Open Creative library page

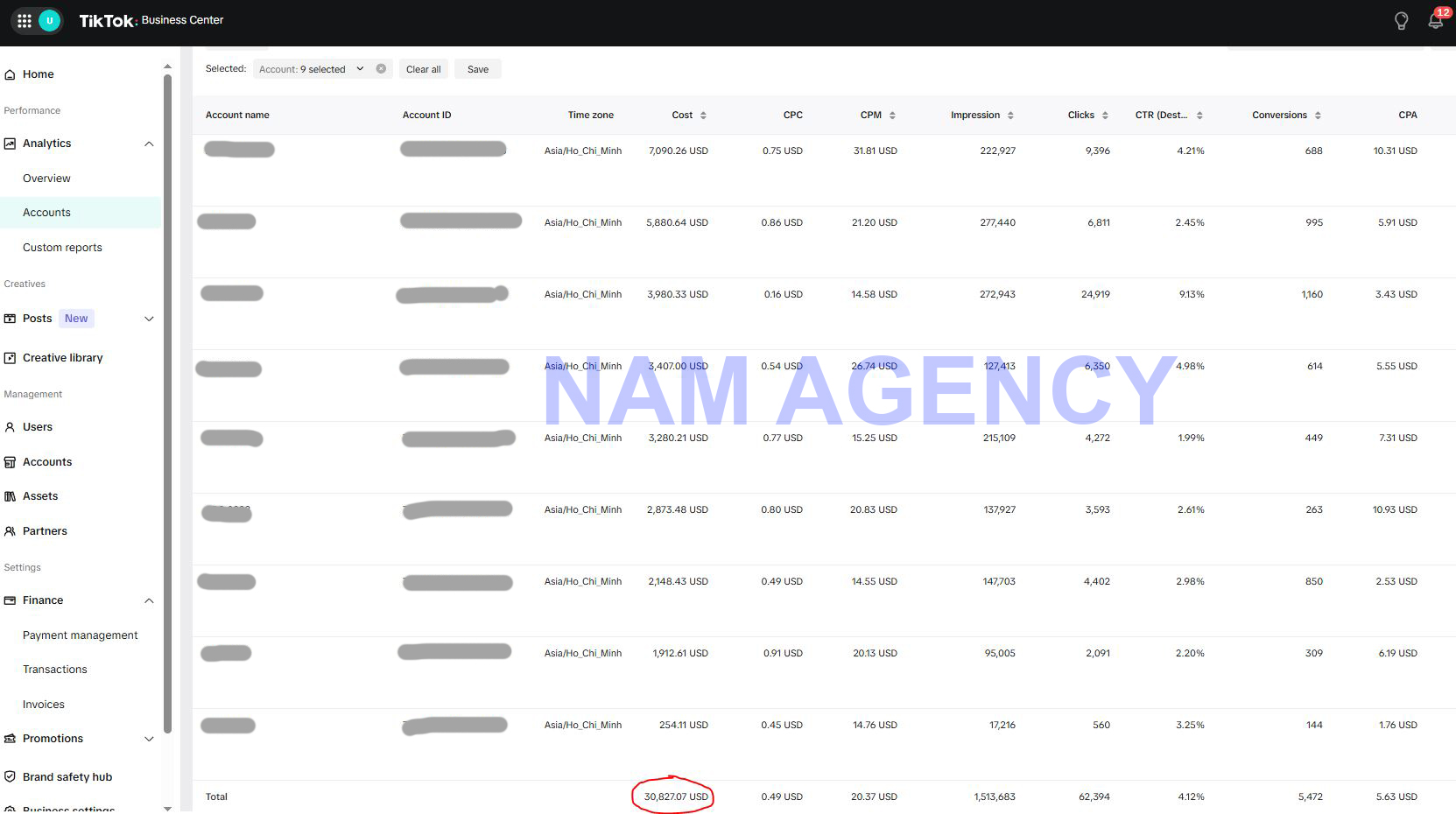point(63,358)
